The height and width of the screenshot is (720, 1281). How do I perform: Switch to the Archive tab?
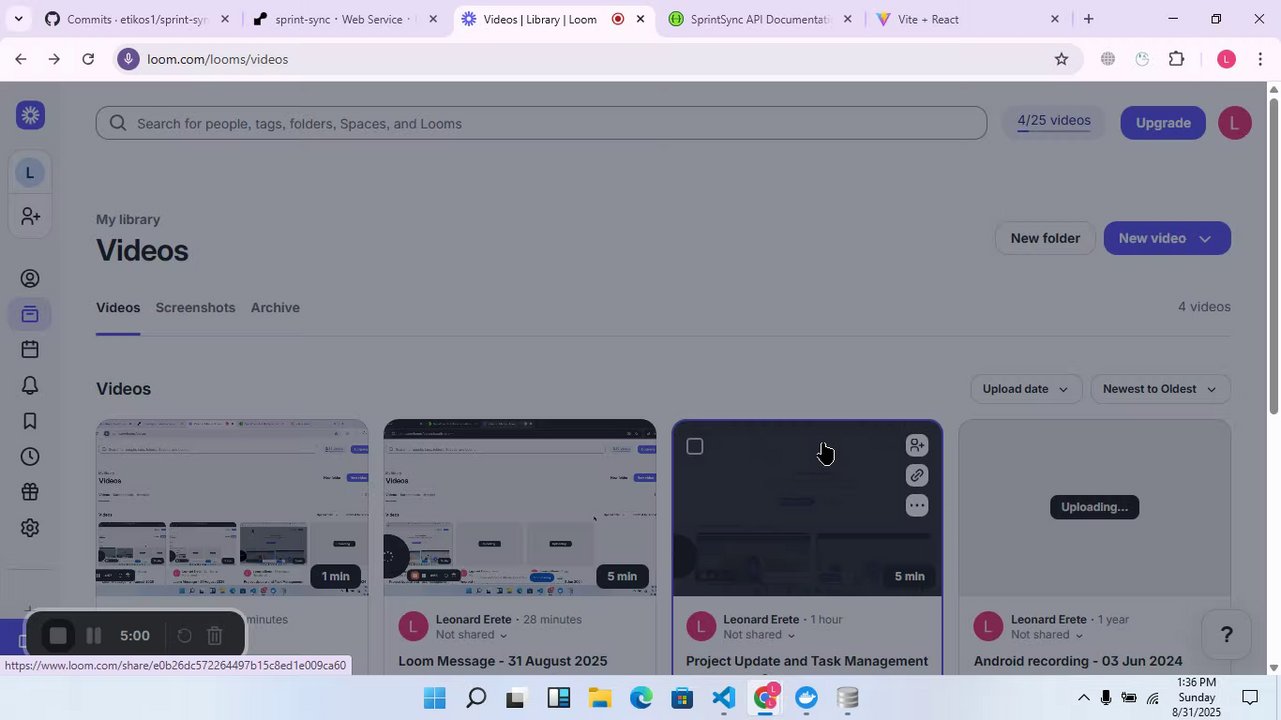coord(275,308)
